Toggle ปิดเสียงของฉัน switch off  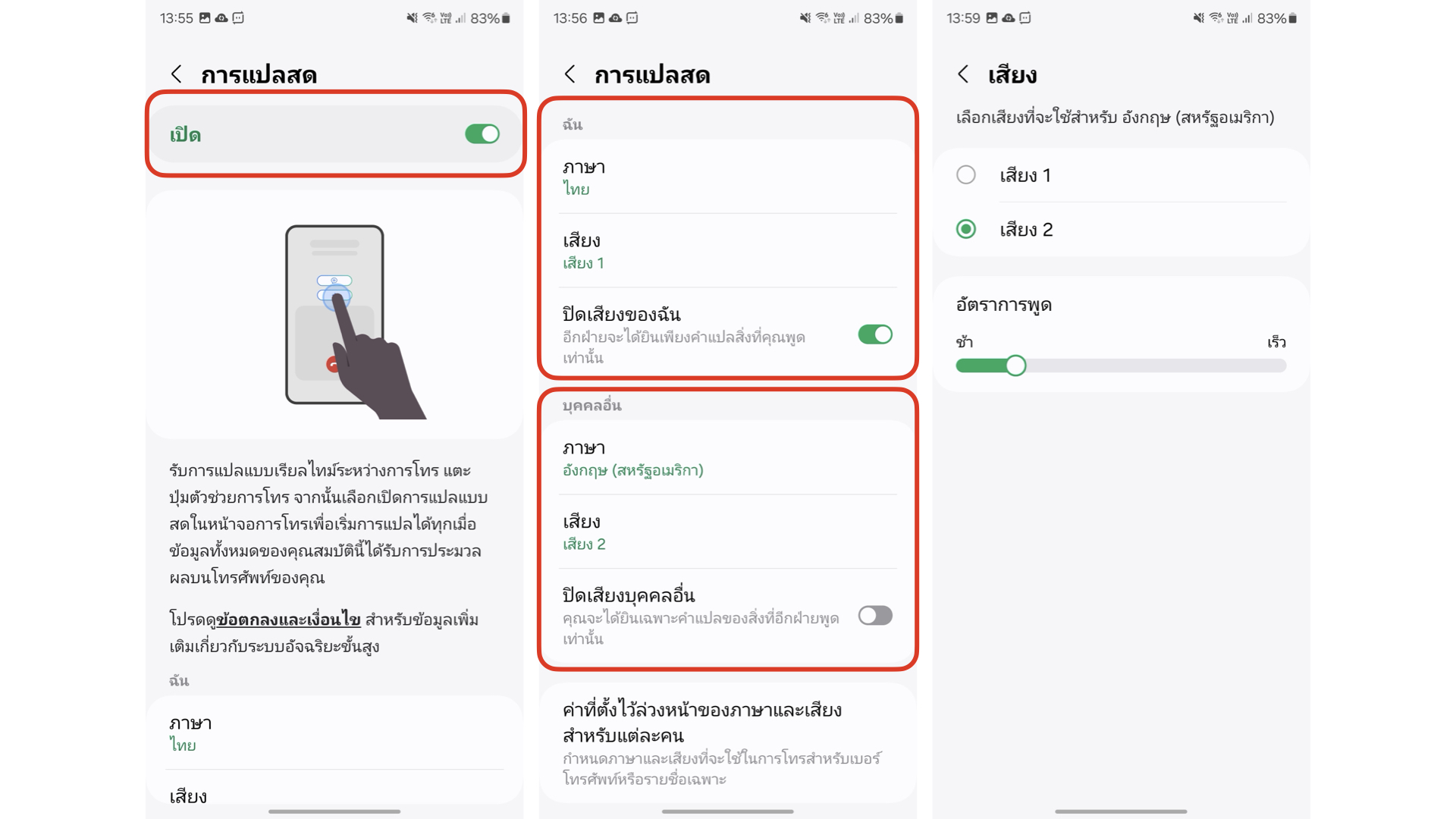875,334
